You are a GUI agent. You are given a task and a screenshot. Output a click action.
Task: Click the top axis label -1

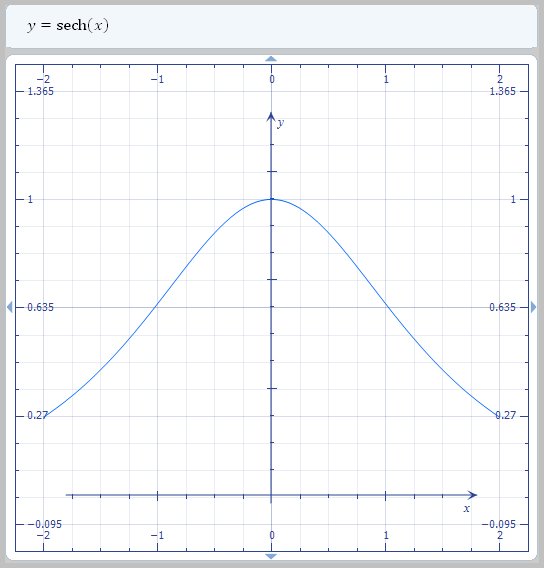click(x=158, y=79)
